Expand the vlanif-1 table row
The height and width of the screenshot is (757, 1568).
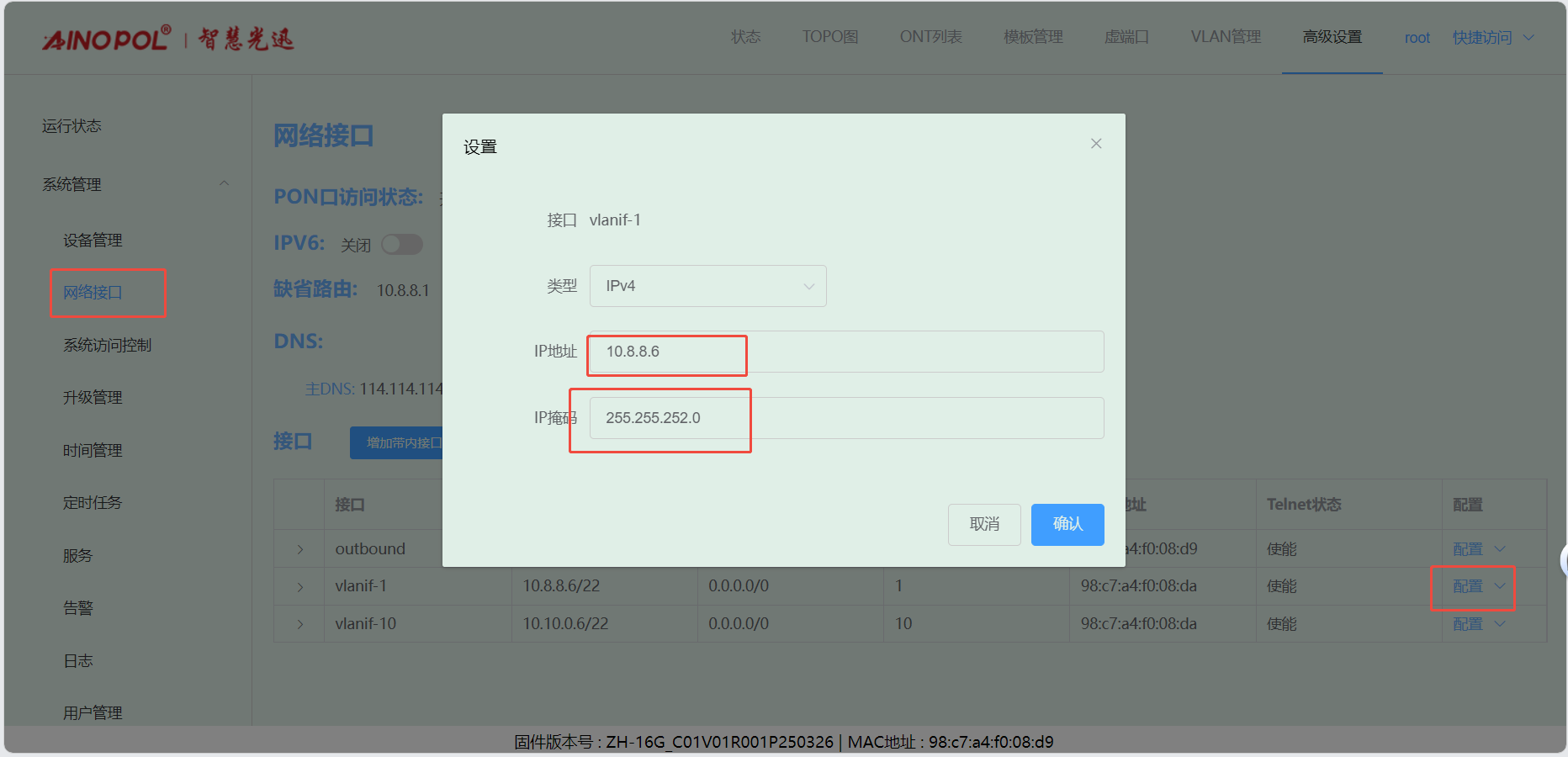click(299, 586)
